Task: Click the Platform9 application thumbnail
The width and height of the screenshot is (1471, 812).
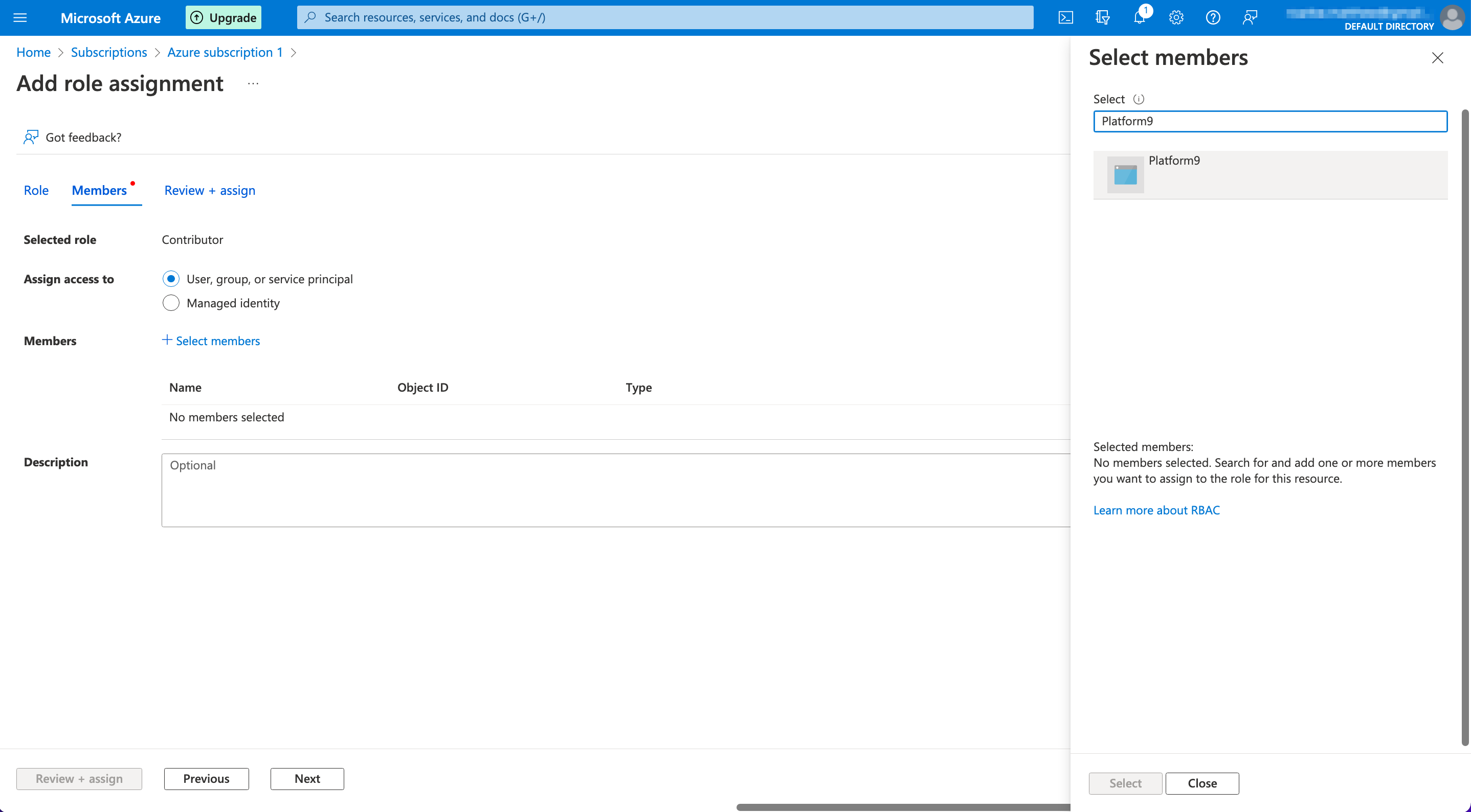Action: 1125,175
